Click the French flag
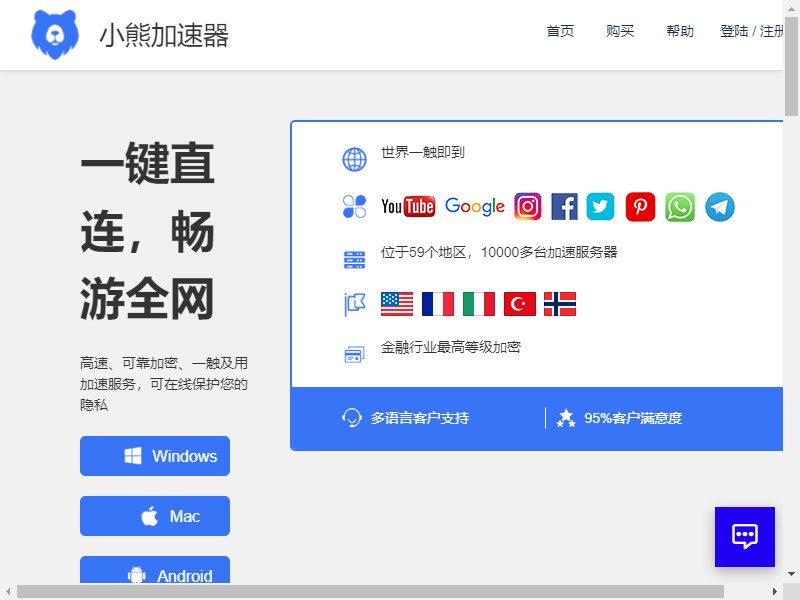 tap(438, 304)
